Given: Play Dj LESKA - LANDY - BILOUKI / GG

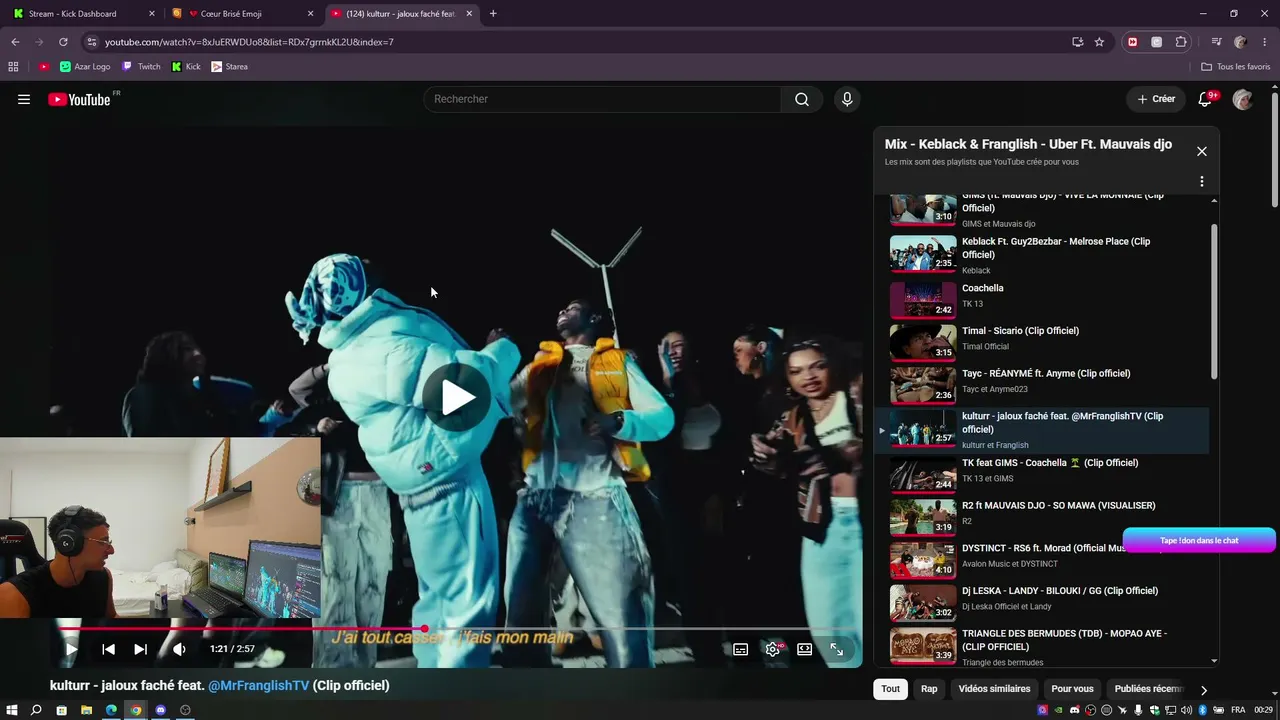Looking at the screenshot, I should [x=1042, y=602].
